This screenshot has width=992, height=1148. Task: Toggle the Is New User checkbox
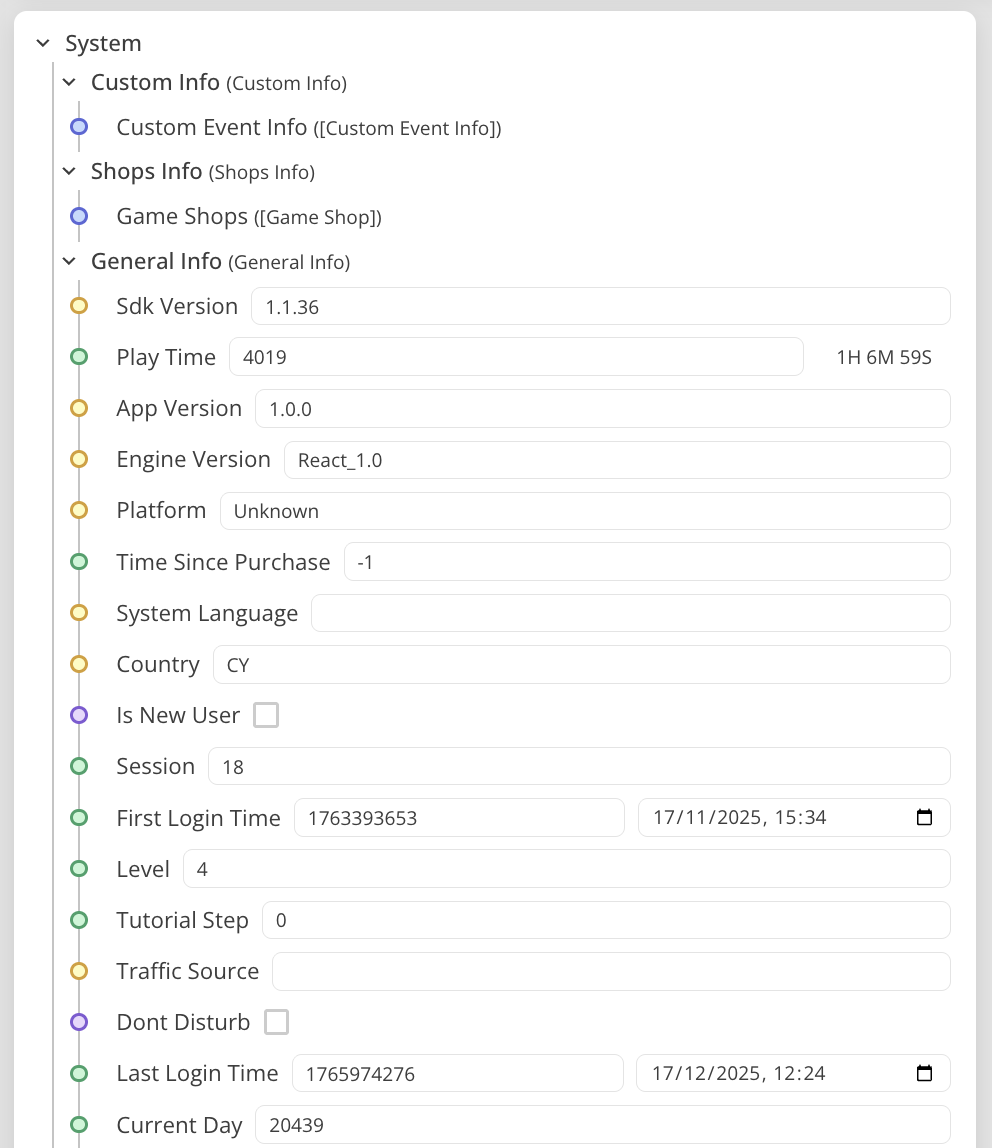click(x=266, y=715)
